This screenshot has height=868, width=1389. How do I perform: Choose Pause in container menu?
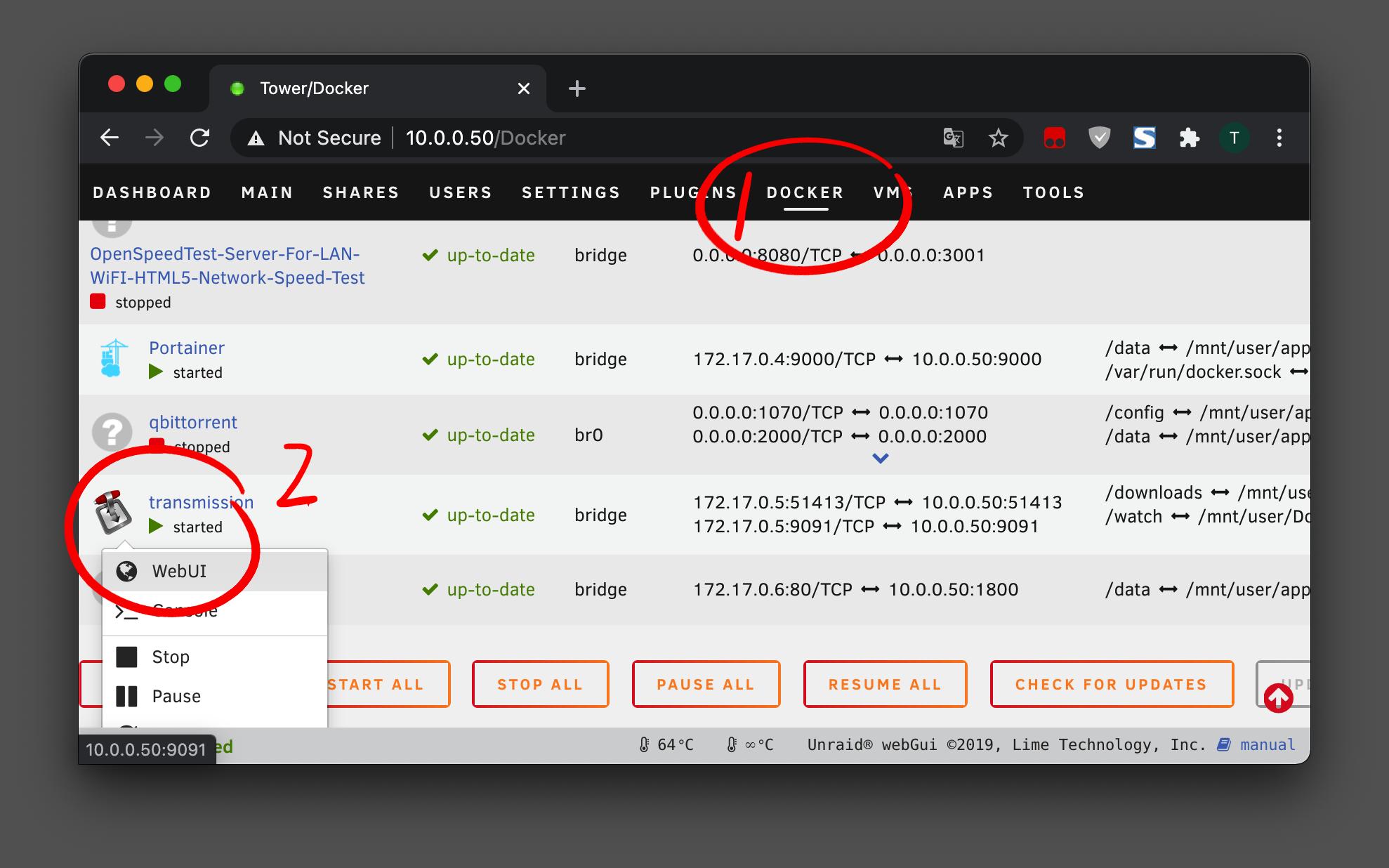pyautogui.click(x=176, y=696)
